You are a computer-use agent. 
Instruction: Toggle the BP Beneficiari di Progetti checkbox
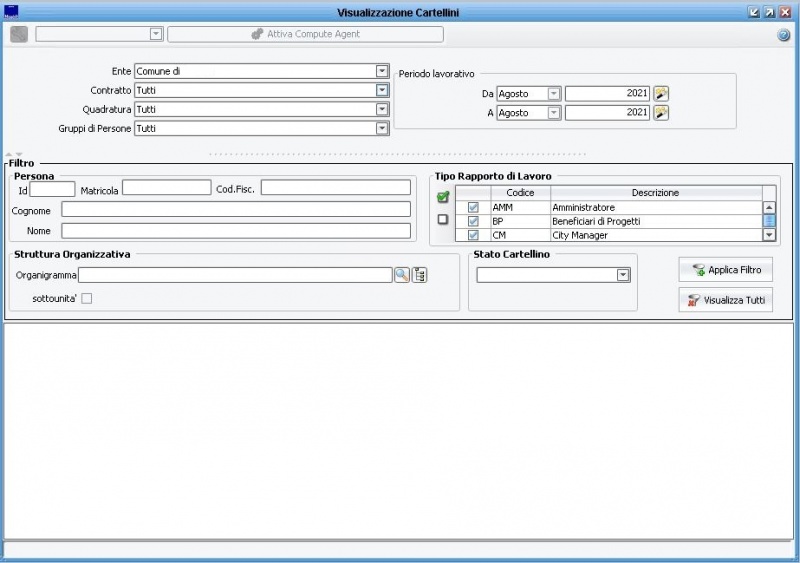(x=473, y=221)
